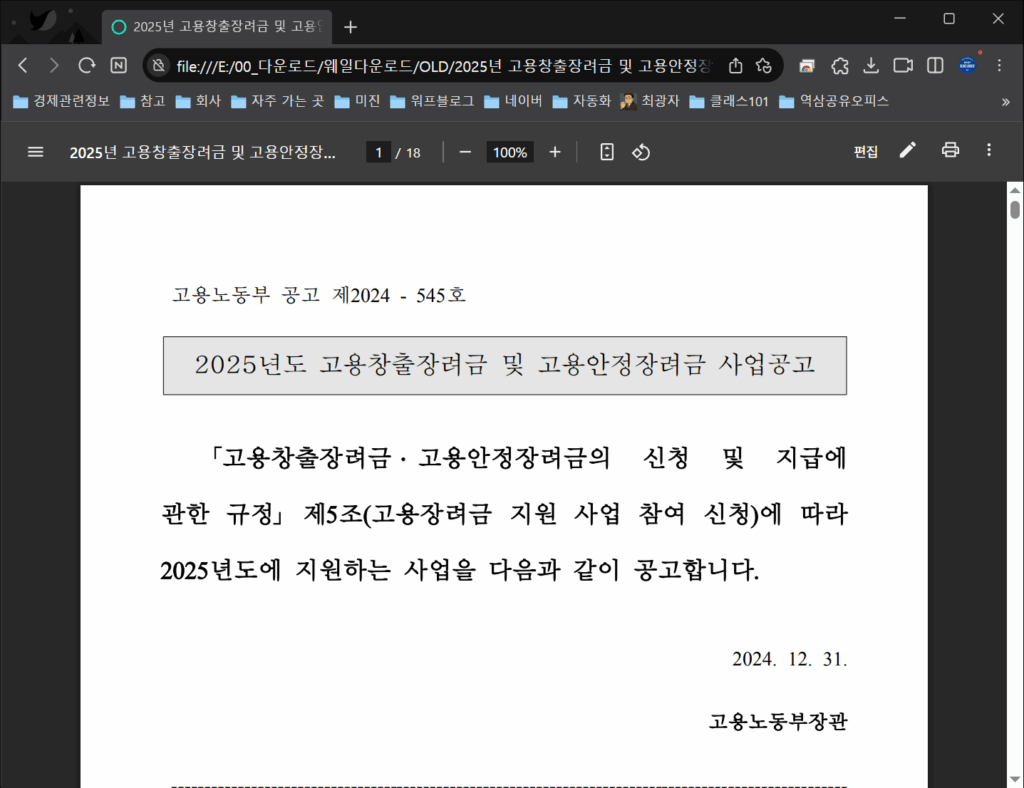Fit PDF to page
The height and width of the screenshot is (788, 1024).
pyautogui.click(x=607, y=152)
